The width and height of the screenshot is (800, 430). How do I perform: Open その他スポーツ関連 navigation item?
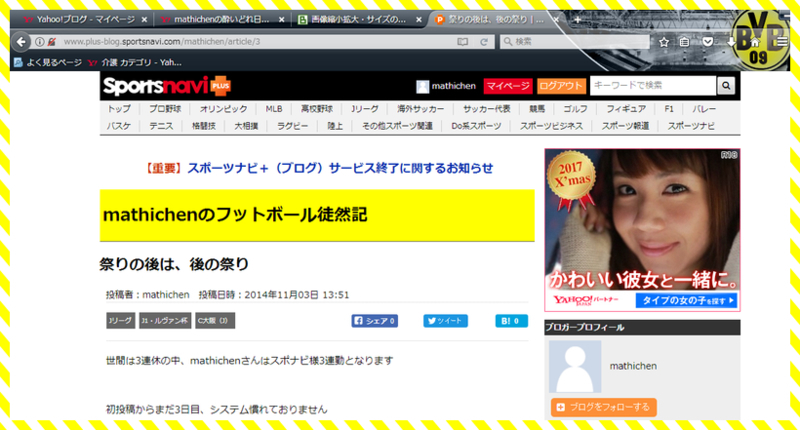click(x=397, y=125)
